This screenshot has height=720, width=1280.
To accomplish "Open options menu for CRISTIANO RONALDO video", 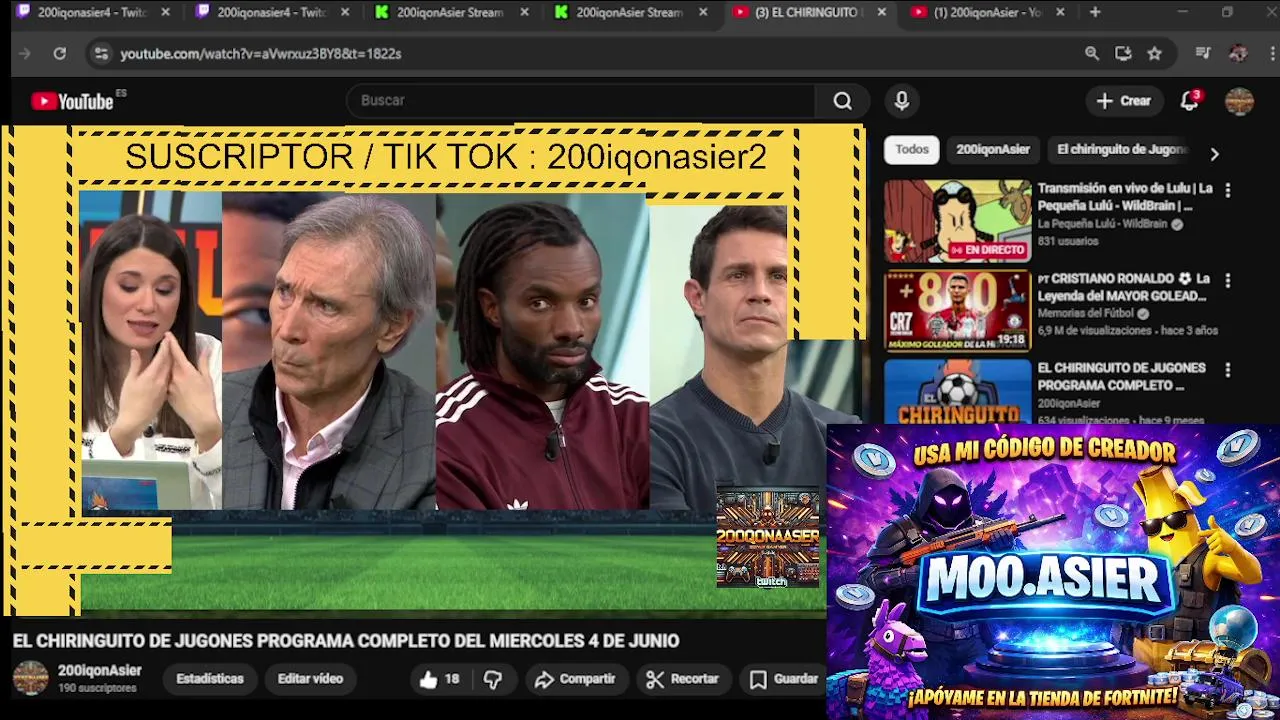I will point(1227,280).
